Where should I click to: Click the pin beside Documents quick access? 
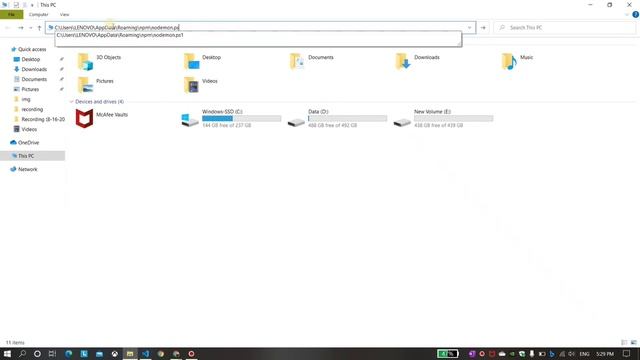pos(62,79)
